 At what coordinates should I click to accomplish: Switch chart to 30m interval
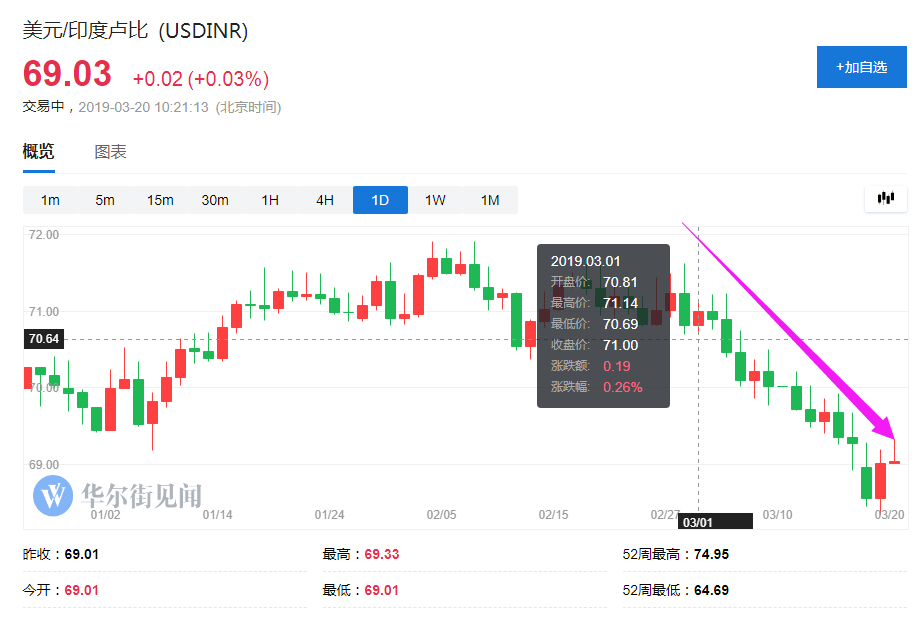pyautogui.click(x=215, y=200)
